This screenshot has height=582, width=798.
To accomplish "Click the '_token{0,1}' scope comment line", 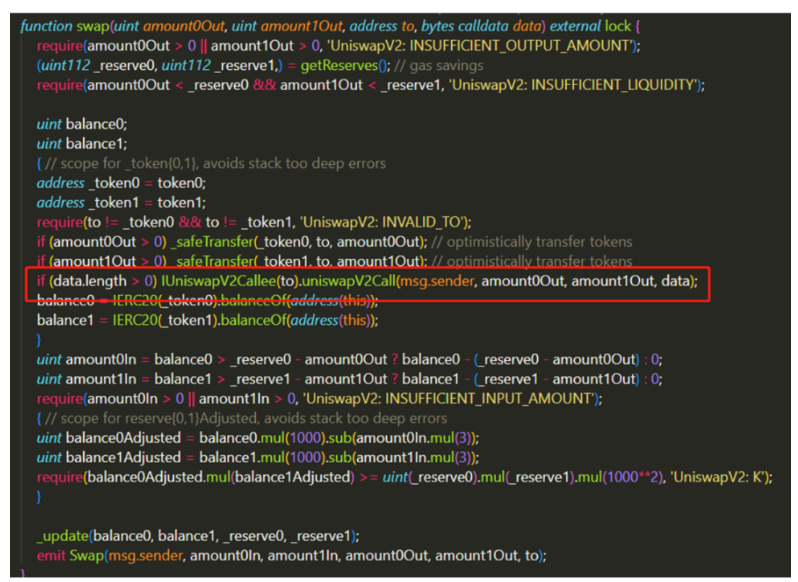I will pos(211,163).
